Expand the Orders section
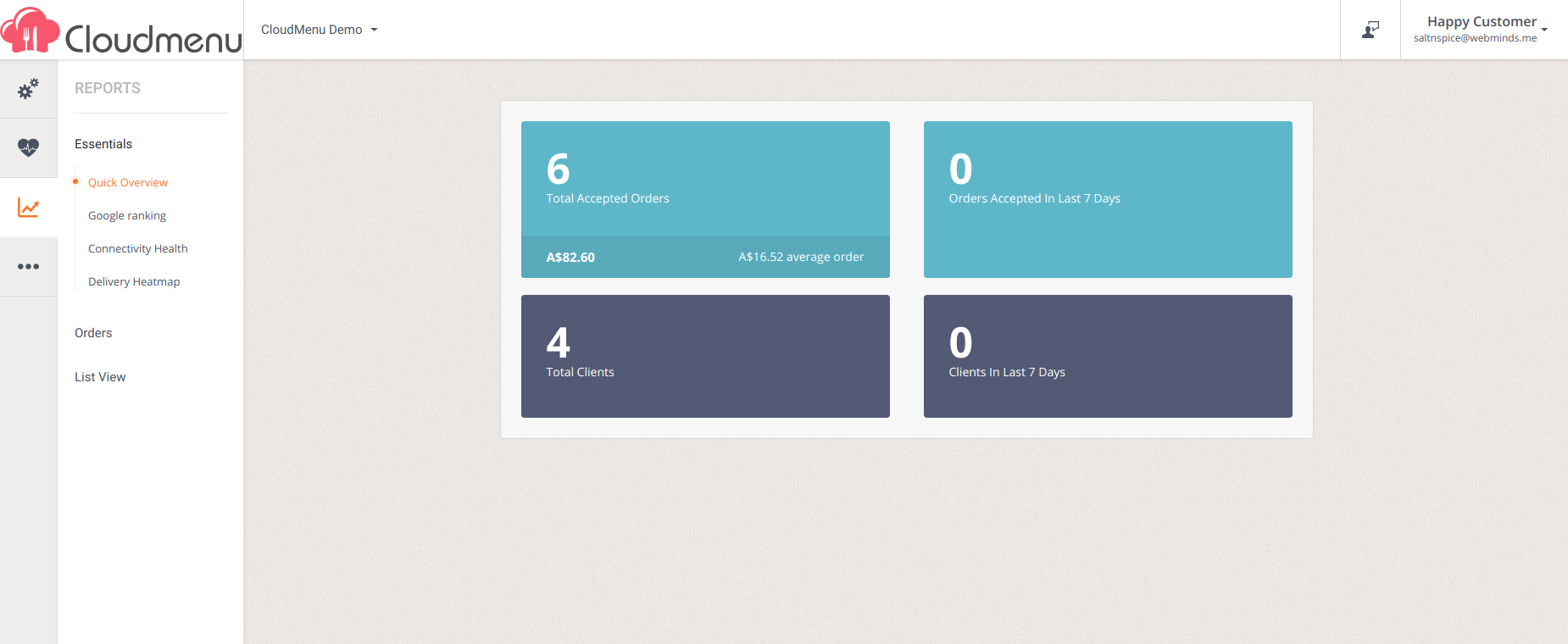The image size is (1568, 644). click(93, 333)
